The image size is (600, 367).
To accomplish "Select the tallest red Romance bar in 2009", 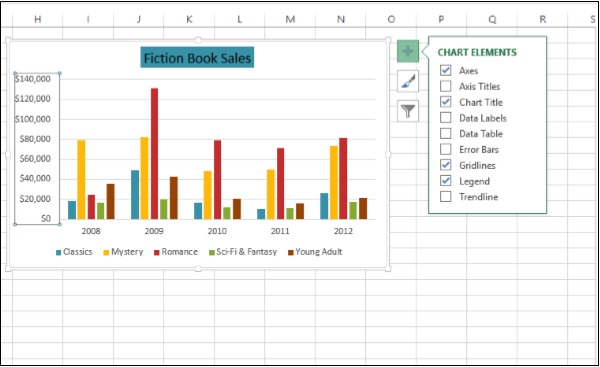I will pos(154,153).
